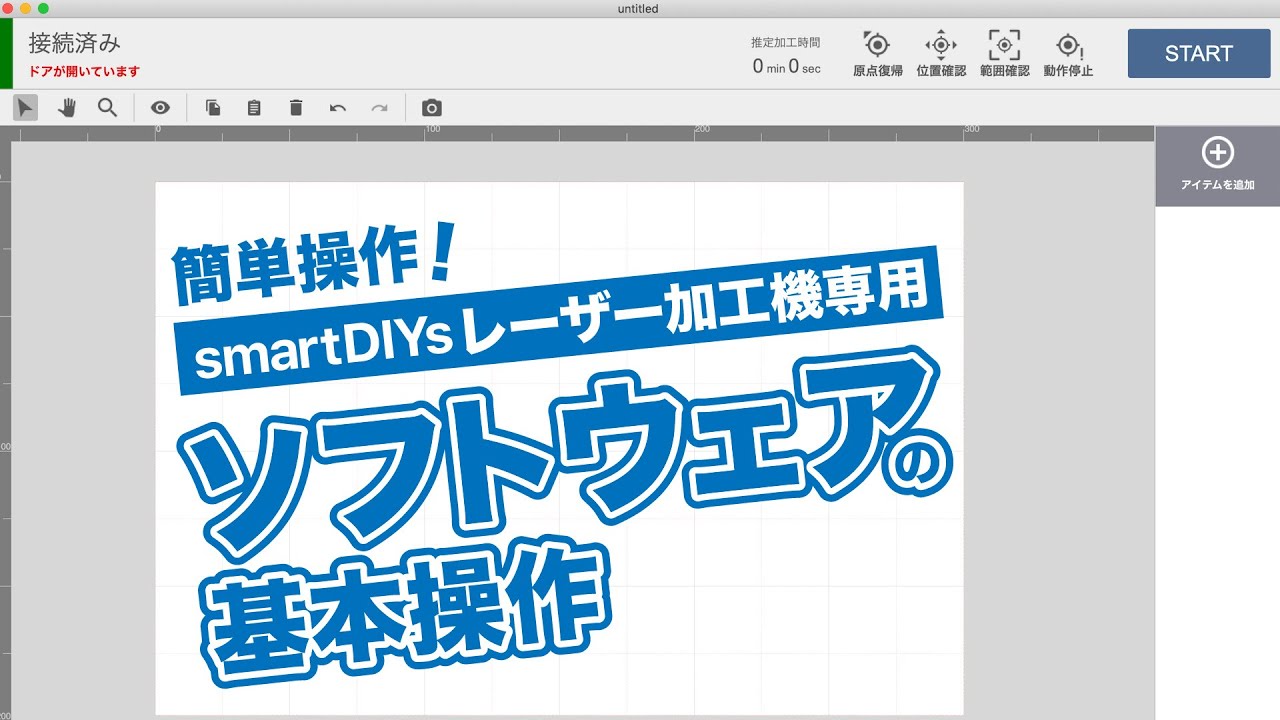Screen dimensions: 1280x720
Task: Toggle the eye preview visibility icon
Action: pos(160,107)
